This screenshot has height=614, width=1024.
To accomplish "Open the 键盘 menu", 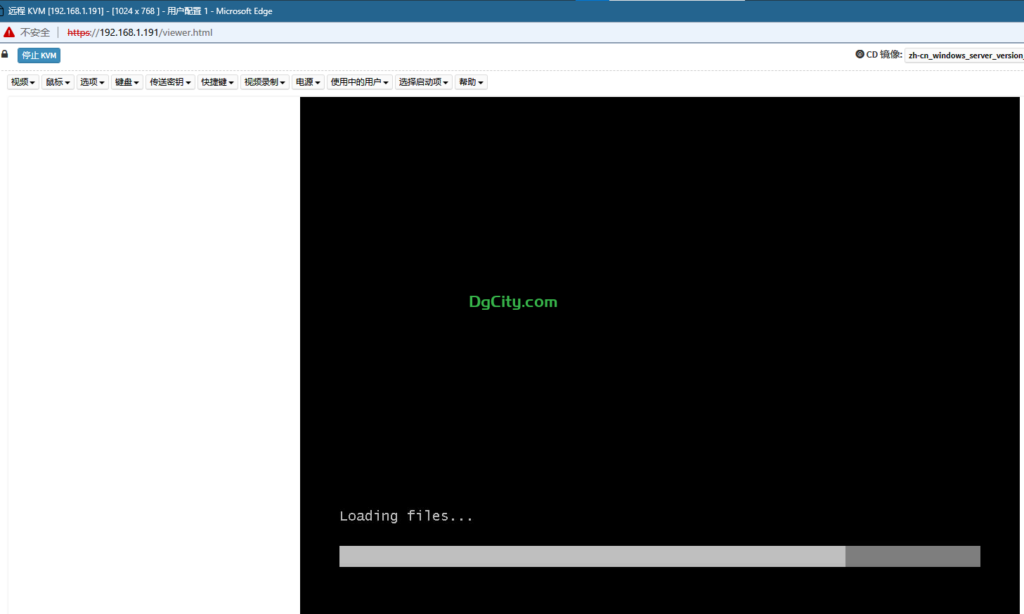I will 127,82.
